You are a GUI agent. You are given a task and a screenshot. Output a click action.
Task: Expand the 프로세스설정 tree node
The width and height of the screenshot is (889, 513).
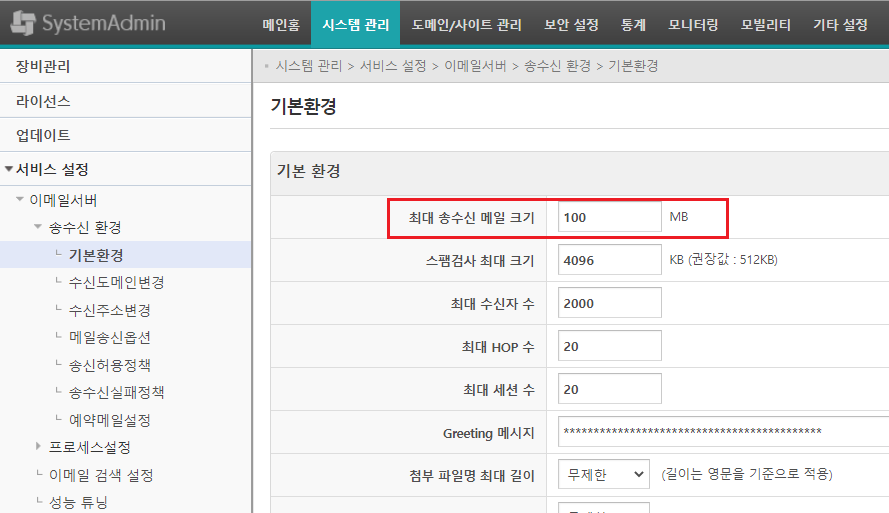point(38,447)
